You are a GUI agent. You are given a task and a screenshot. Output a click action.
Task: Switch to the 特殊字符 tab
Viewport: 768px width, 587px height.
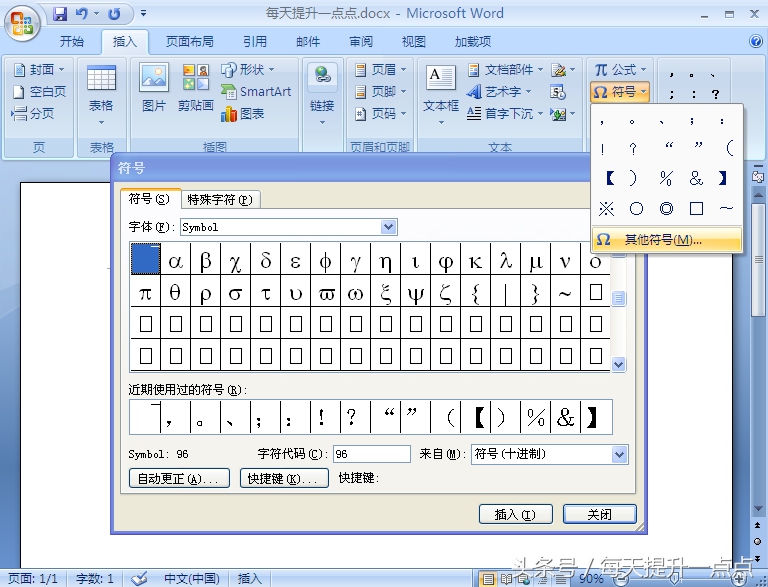pos(219,199)
